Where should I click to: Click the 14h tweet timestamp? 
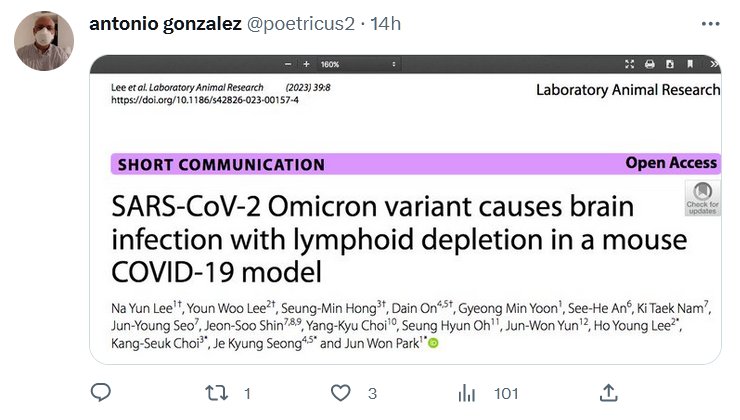point(385,24)
